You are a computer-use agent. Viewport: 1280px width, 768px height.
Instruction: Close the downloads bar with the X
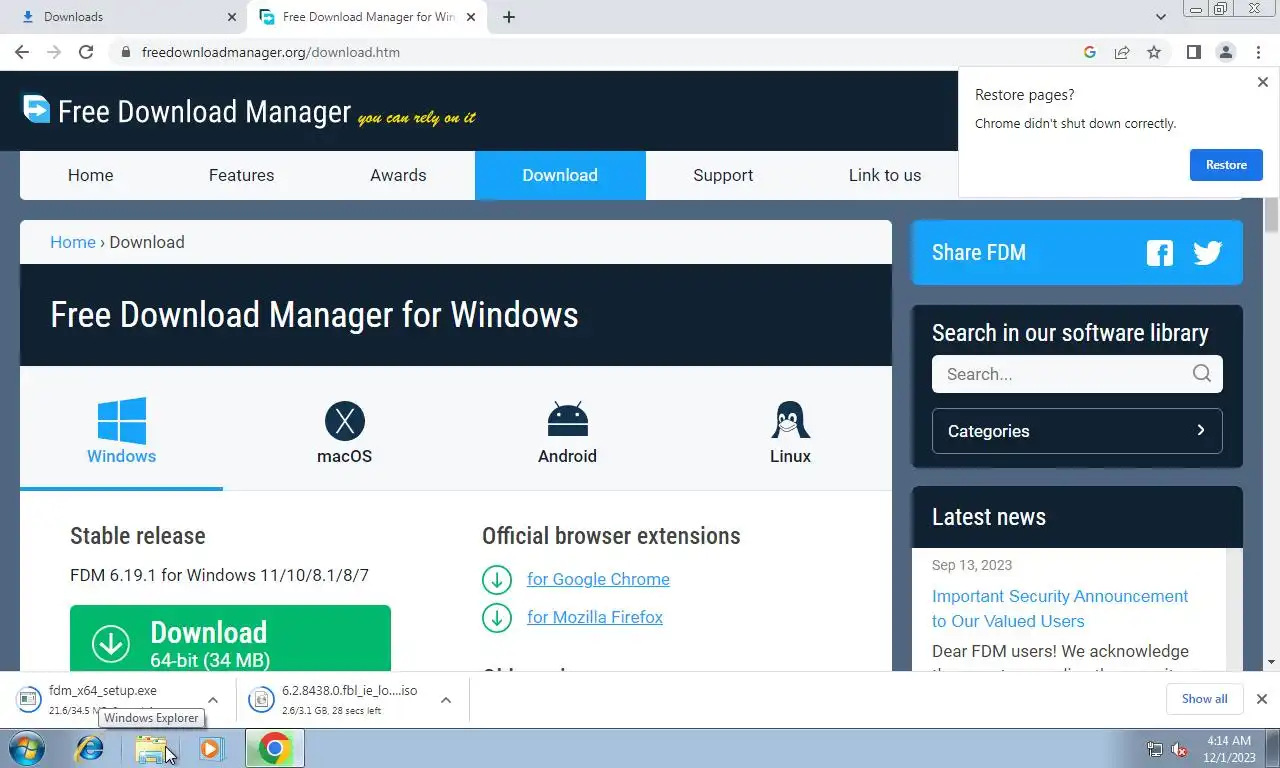coord(1261,699)
